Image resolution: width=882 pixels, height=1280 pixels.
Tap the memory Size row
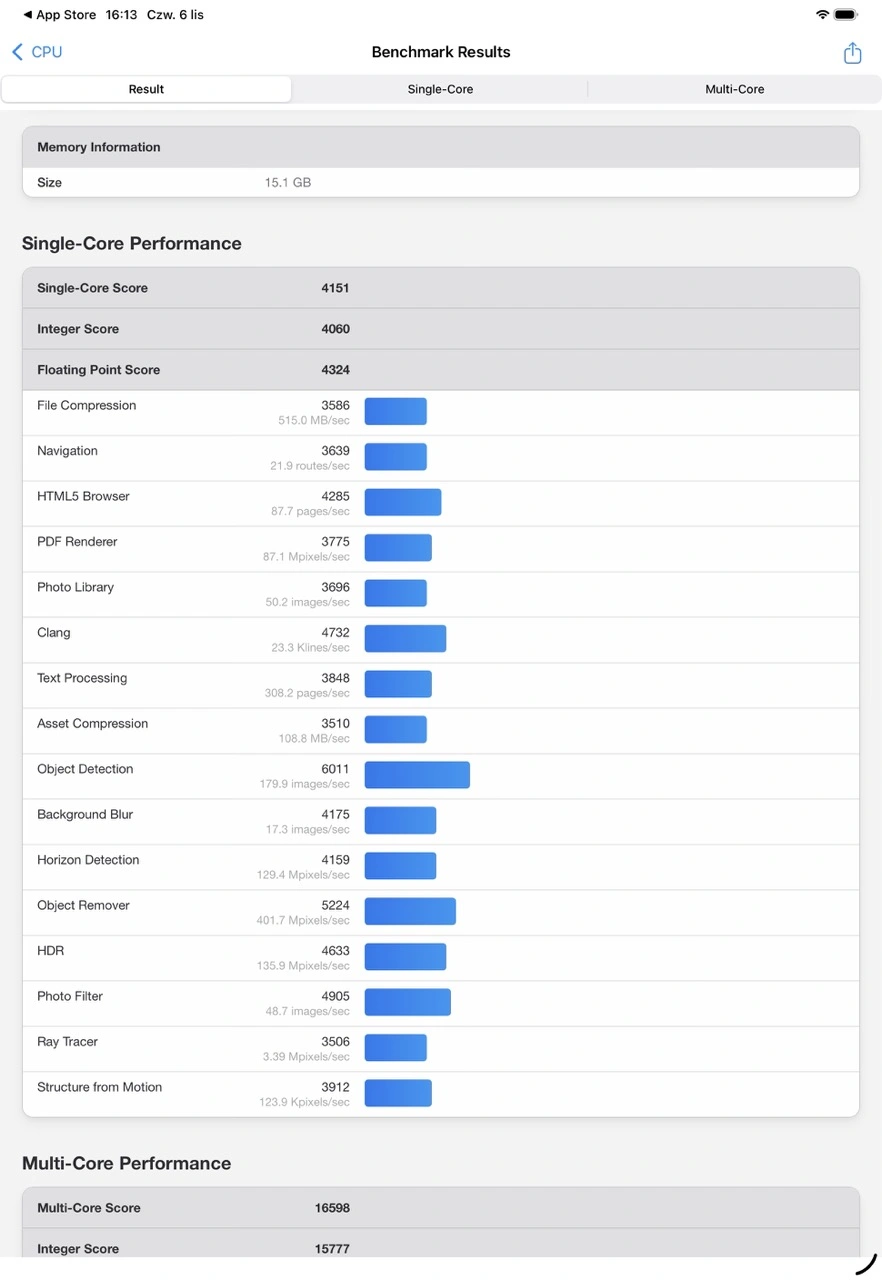pyautogui.click(x=440, y=183)
